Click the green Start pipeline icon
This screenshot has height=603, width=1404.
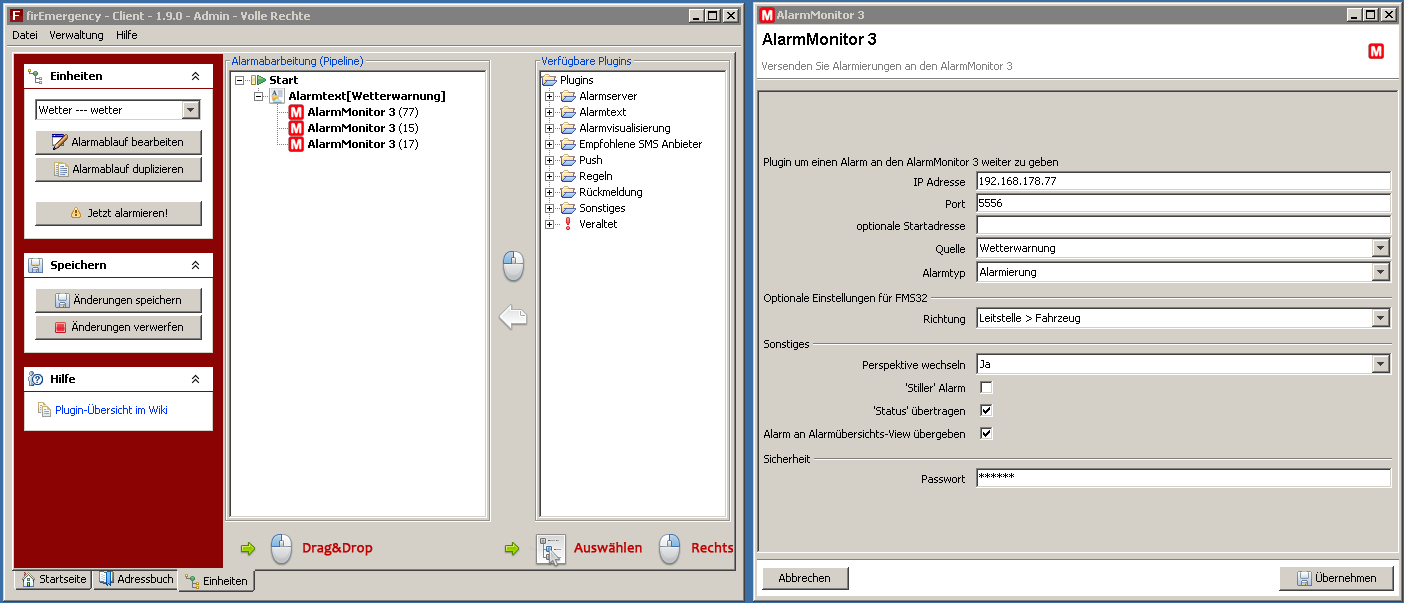pyautogui.click(x=258, y=80)
